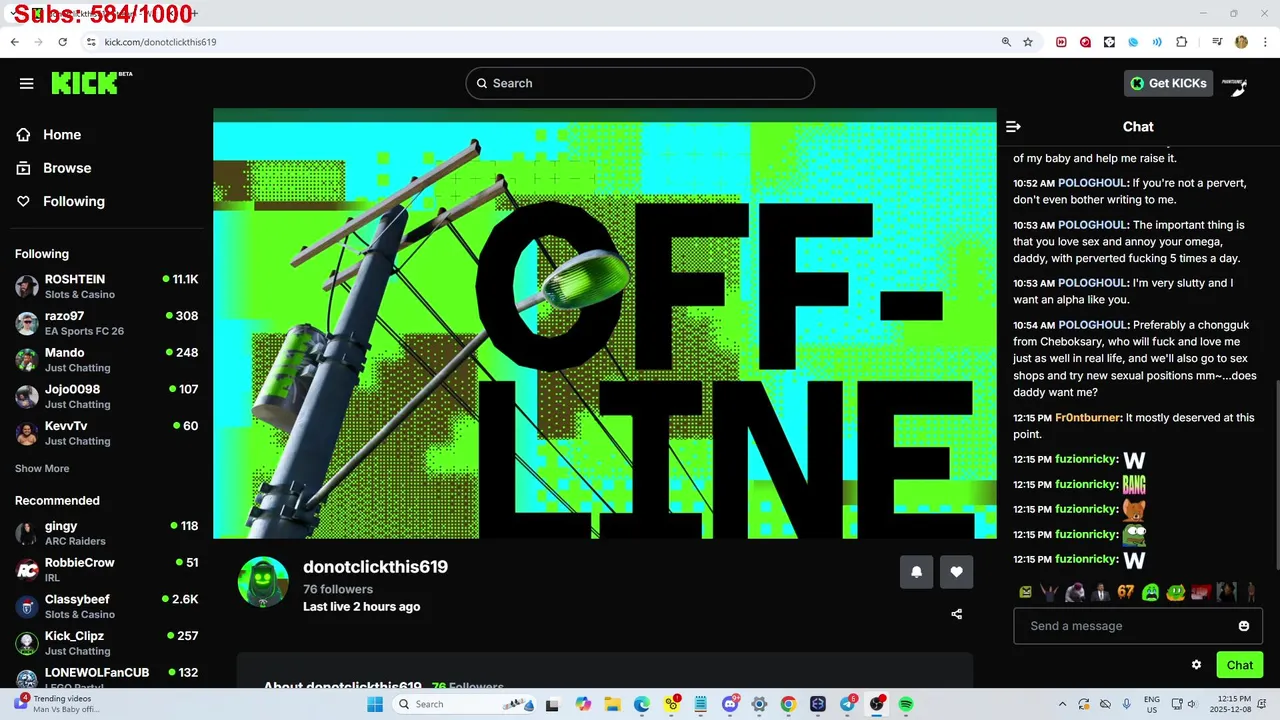Viewport: 1280px width, 720px height.
Task: Open Classybeef recommended channel
Action: (x=106, y=607)
